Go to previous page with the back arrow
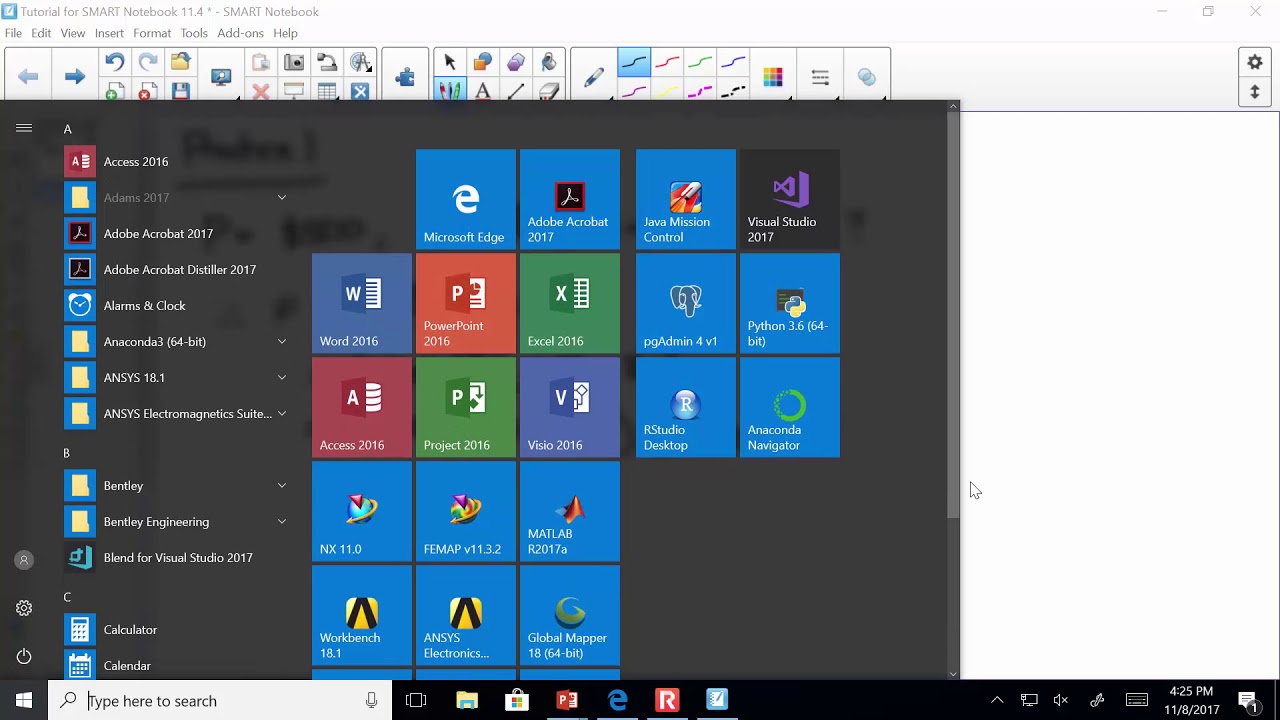This screenshot has height=720, width=1280. (28, 76)
